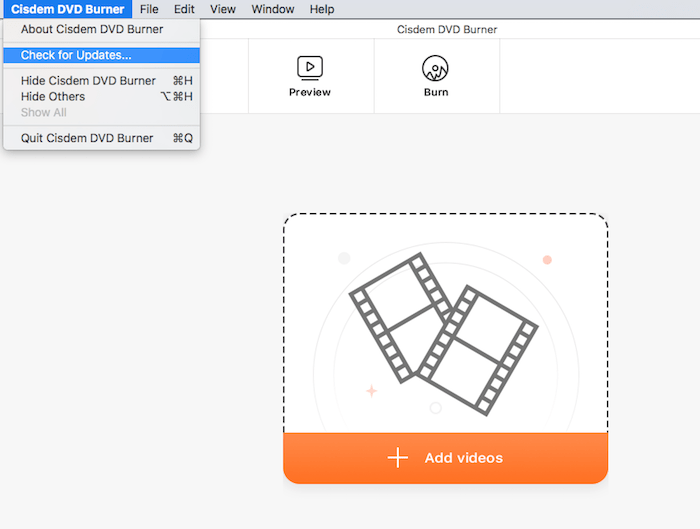Open the Help menu
Image resolution: width=700 pixels, height=529 pixels.
coord(322,9)
